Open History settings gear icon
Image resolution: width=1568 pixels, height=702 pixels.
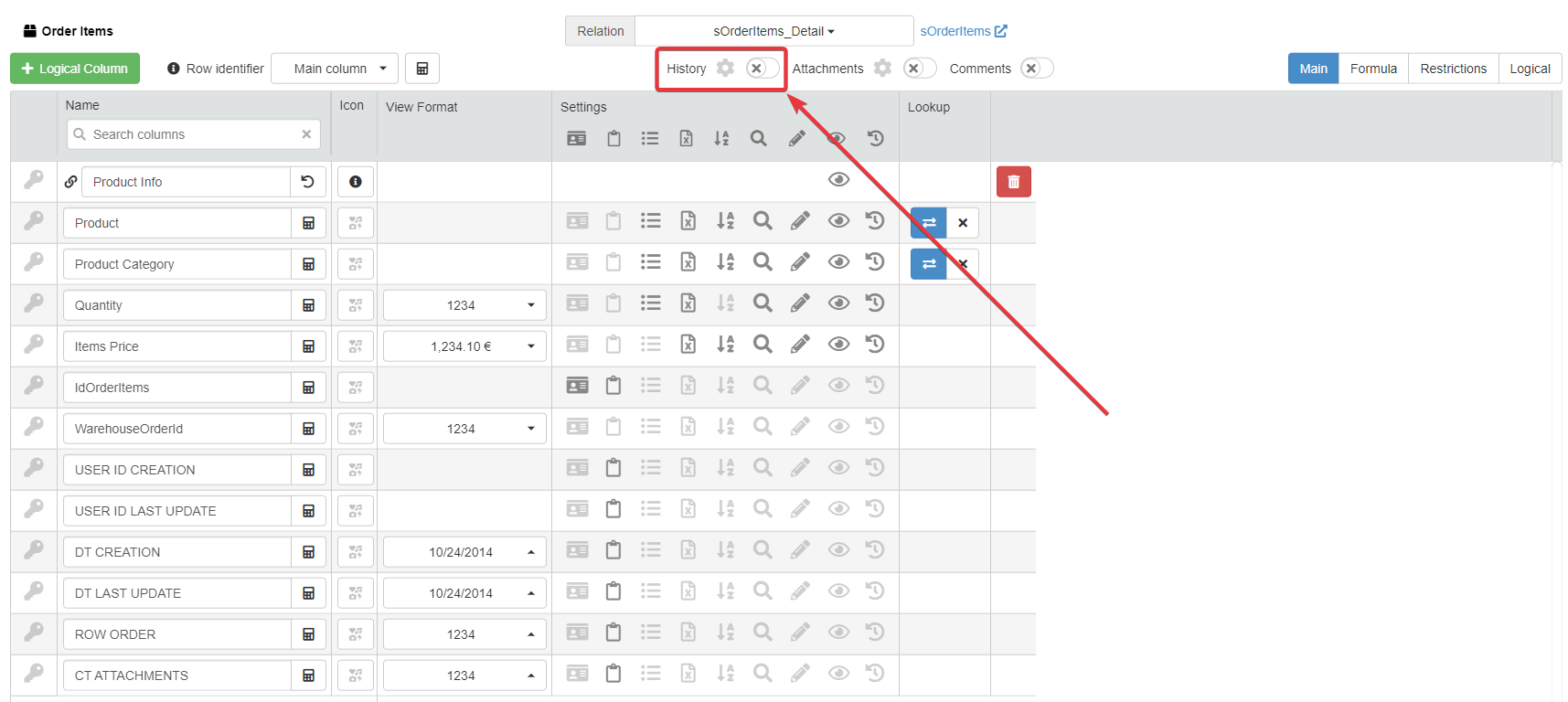point(725,69)
